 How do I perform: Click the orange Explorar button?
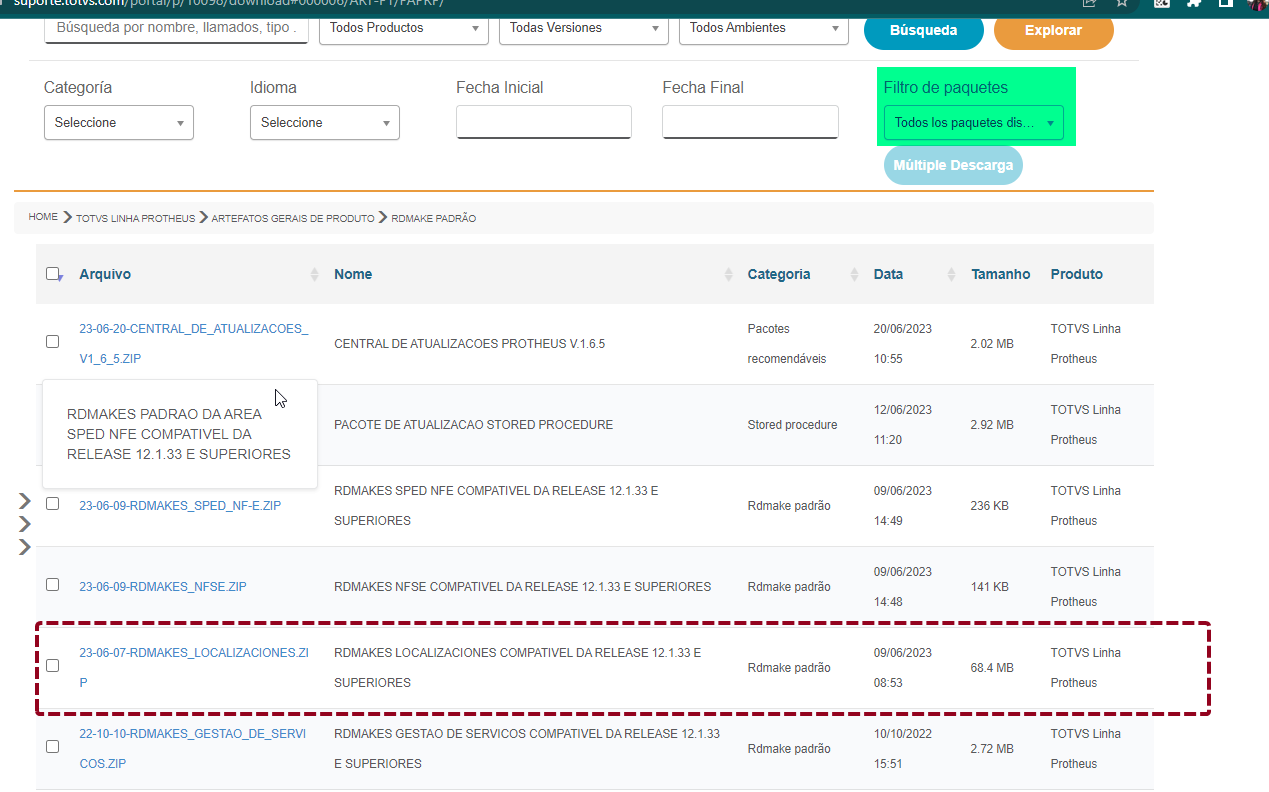click(1054, 30)
